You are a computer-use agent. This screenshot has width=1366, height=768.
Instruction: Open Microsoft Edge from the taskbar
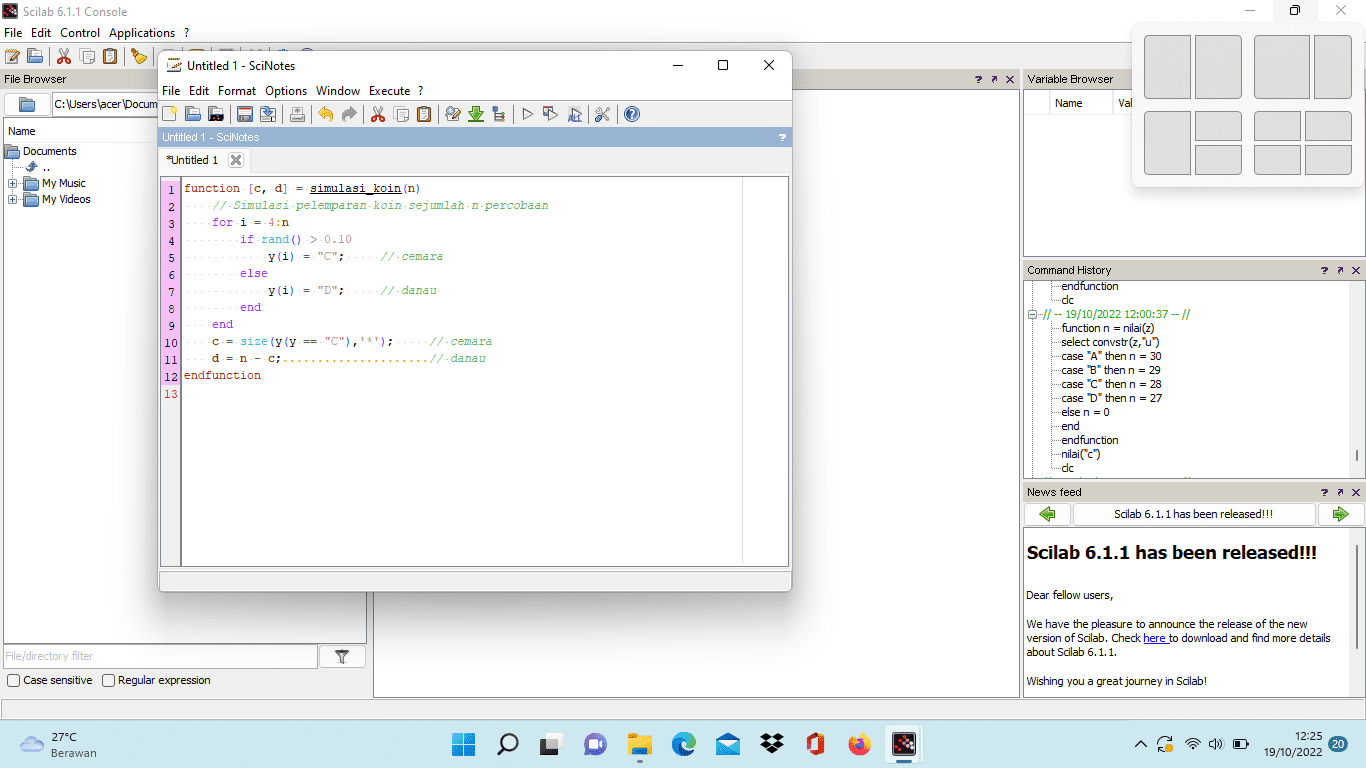683,744
